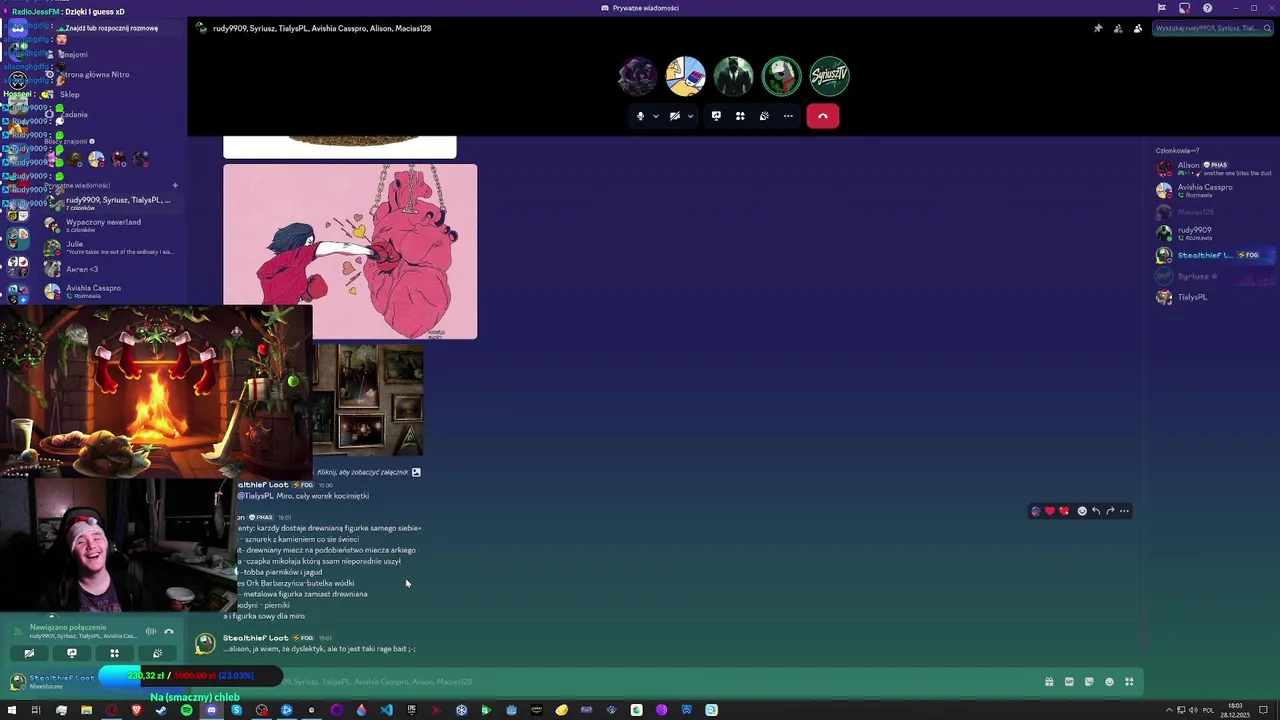Image resolution: width=1280 pixels, height=720 pixels.
Task: Hang up the call with red button
Action: 823,116
